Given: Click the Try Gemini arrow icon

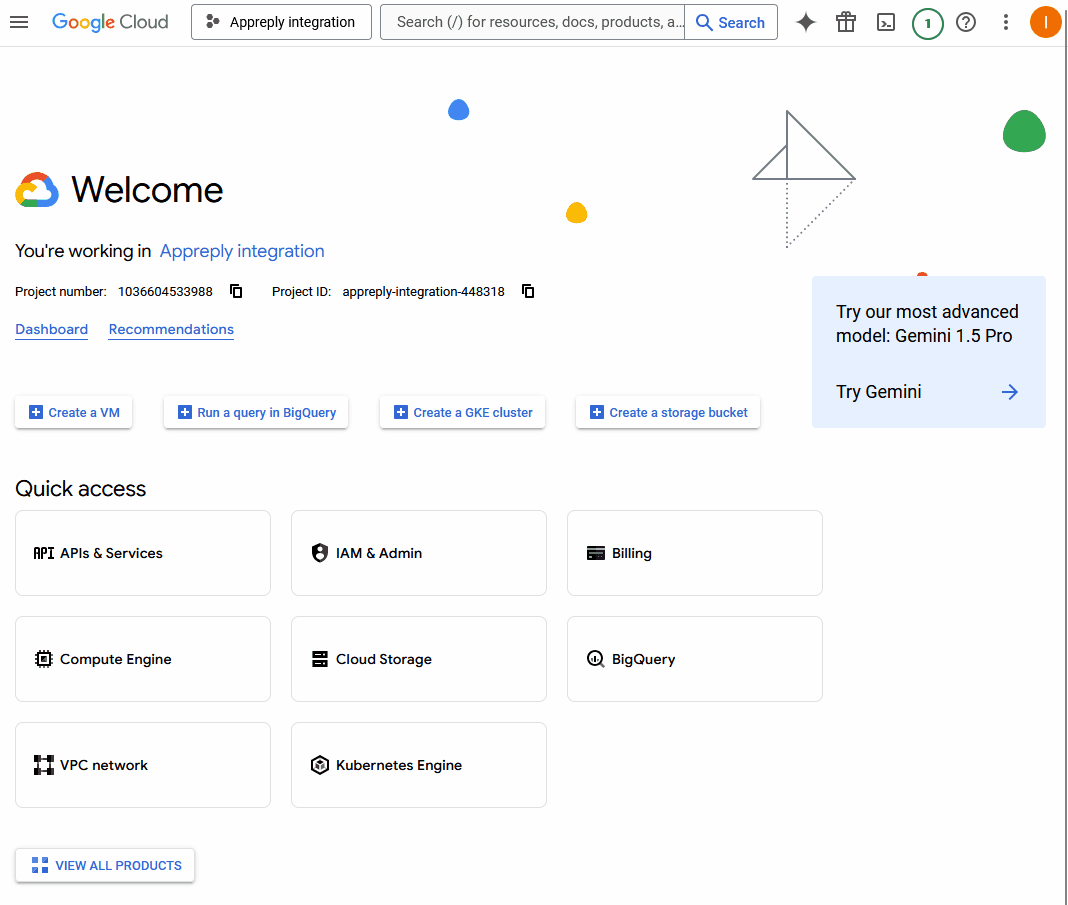Looking at the screenshot, I should [x=1009, y=392].
